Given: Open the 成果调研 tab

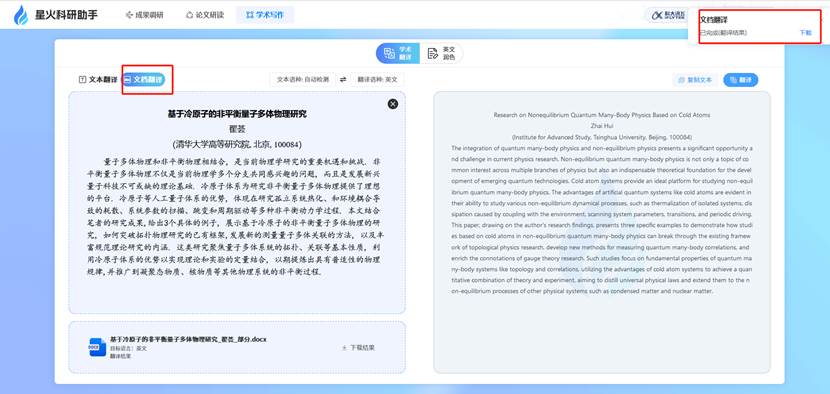Looking at the screenshot, I should (x=145, y=15).
